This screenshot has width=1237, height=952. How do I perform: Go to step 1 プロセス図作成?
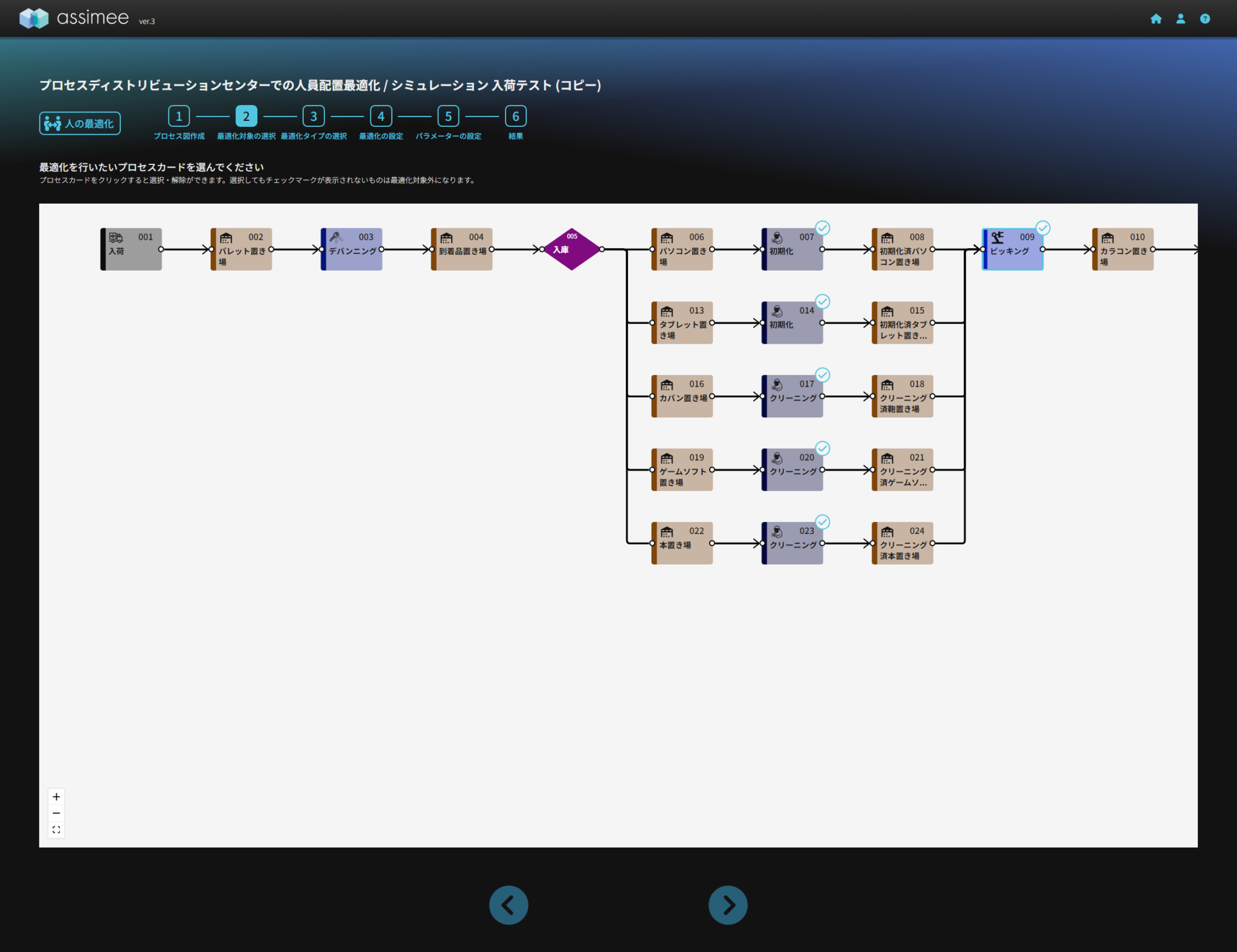click(x=179, y=116)
